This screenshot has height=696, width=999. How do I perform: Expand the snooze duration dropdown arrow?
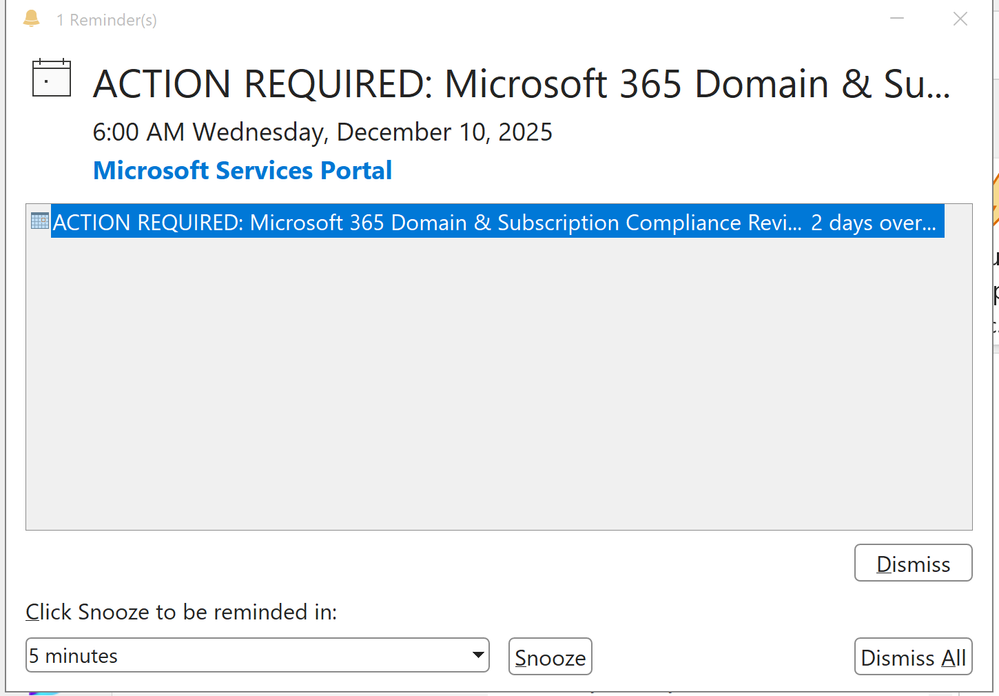point(477,657)
